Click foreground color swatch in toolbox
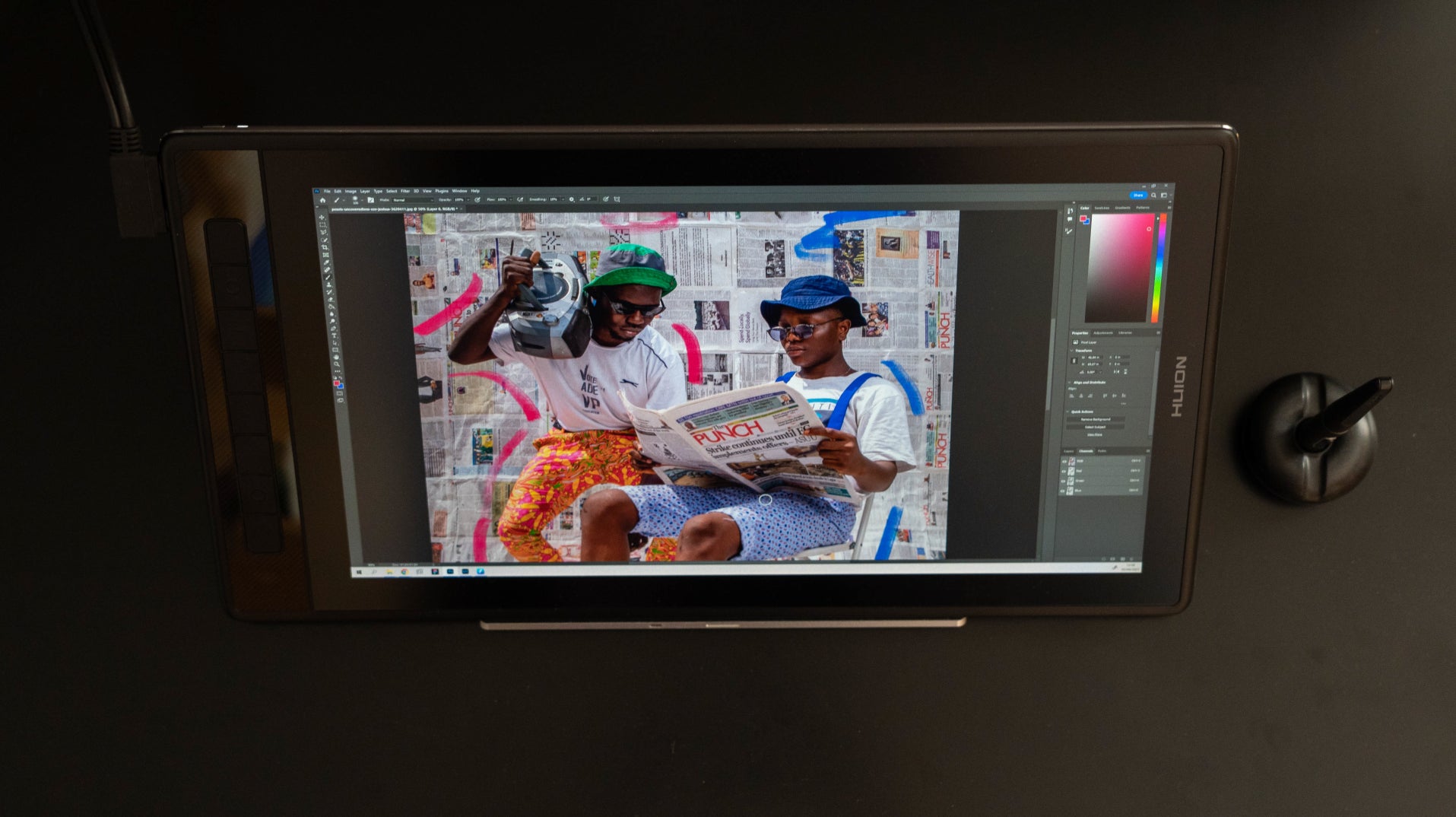1456x817 pixels. [x=337, y=384]
